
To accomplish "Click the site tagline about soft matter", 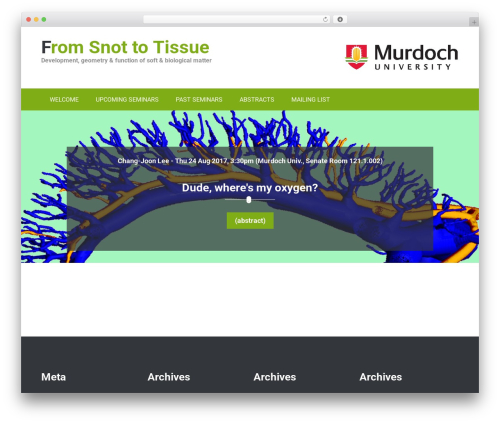I will pos(126,60).
